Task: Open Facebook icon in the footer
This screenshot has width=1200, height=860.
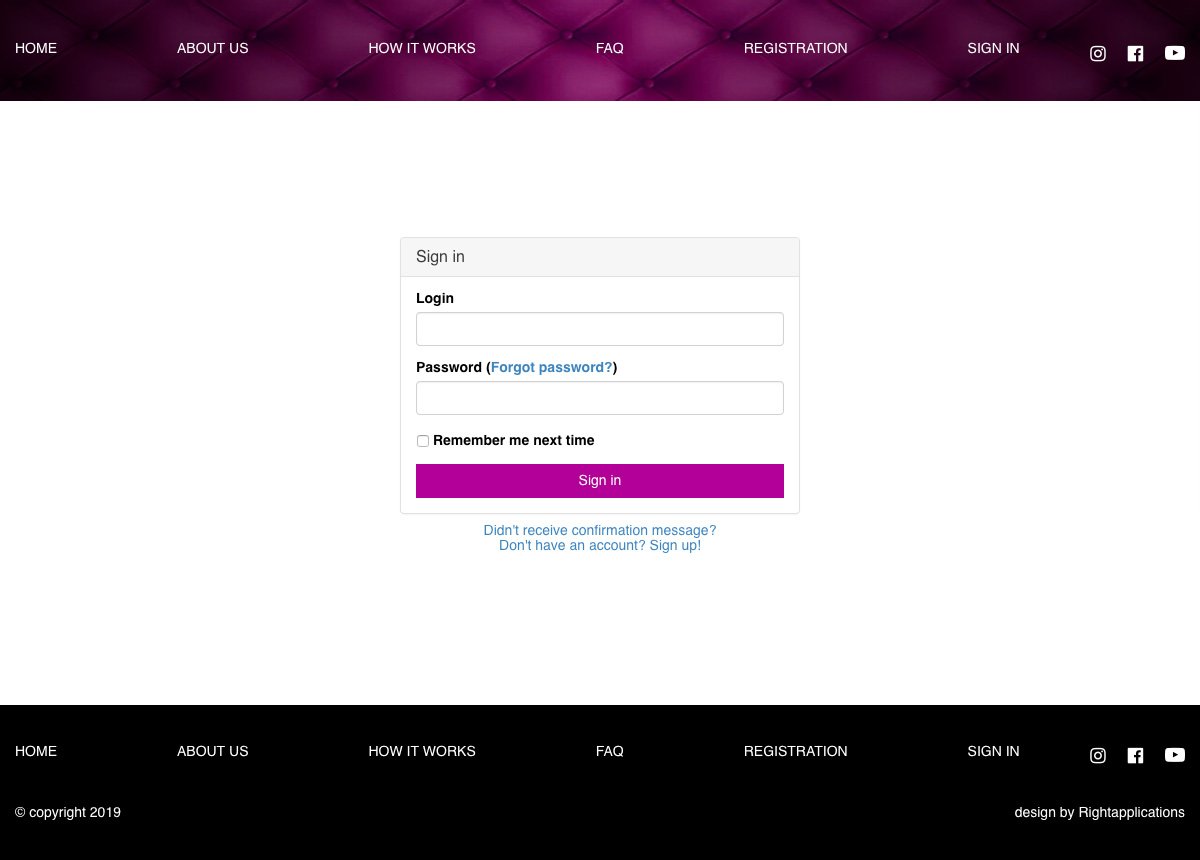Action: [1135, 756]
